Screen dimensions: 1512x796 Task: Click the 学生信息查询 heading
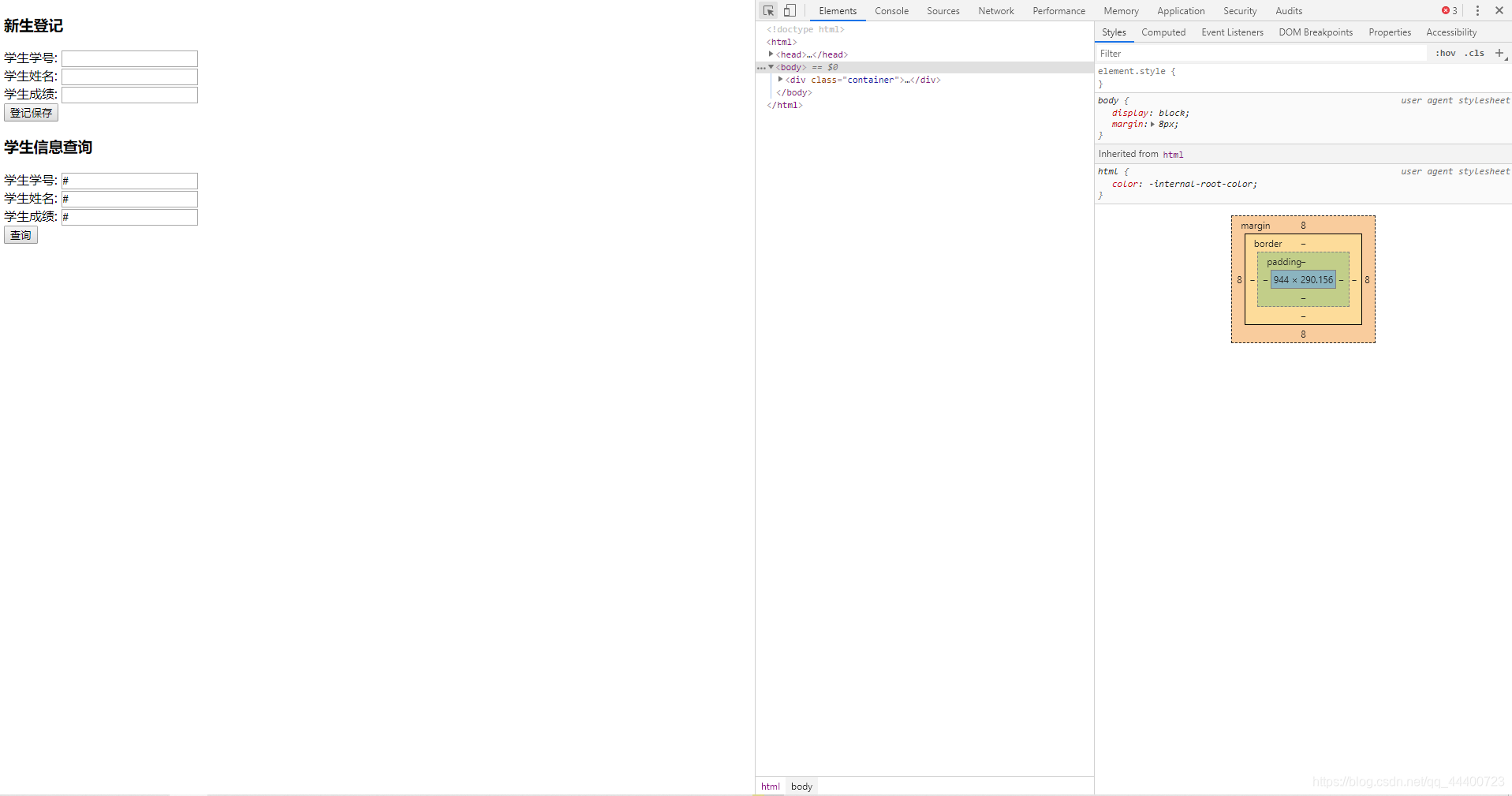pyautogui.click(x=48, y=147)
